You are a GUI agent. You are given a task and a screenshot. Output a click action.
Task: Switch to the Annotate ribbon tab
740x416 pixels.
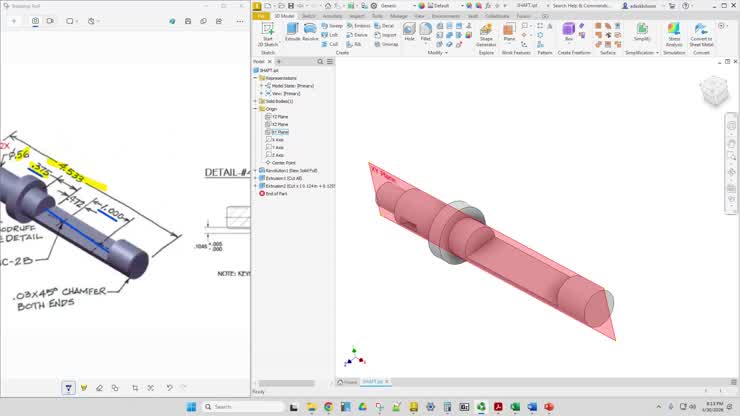pyautogui.click(x=332, y=16)
